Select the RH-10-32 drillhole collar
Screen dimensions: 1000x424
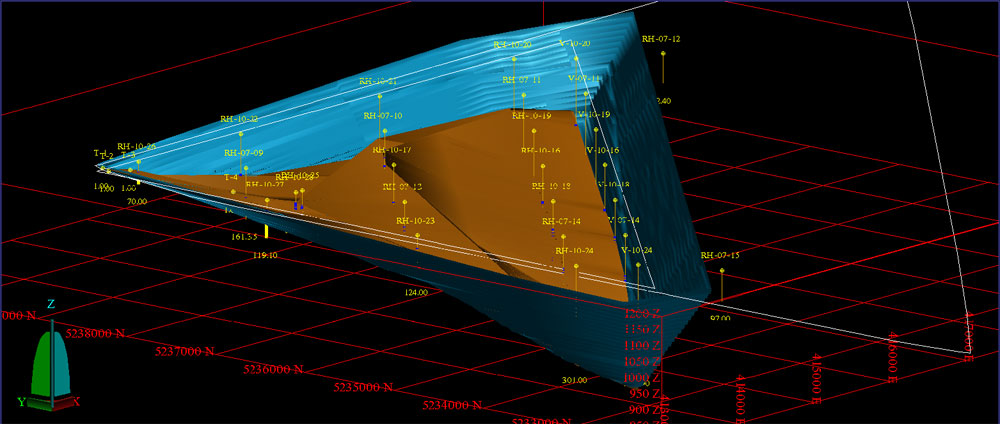coord(239,120)
